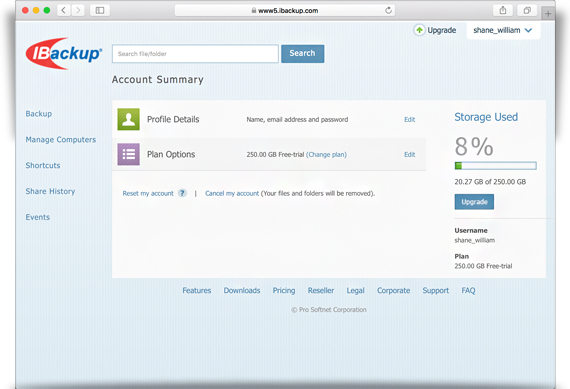Click Cancel my account link

[232, 193]
